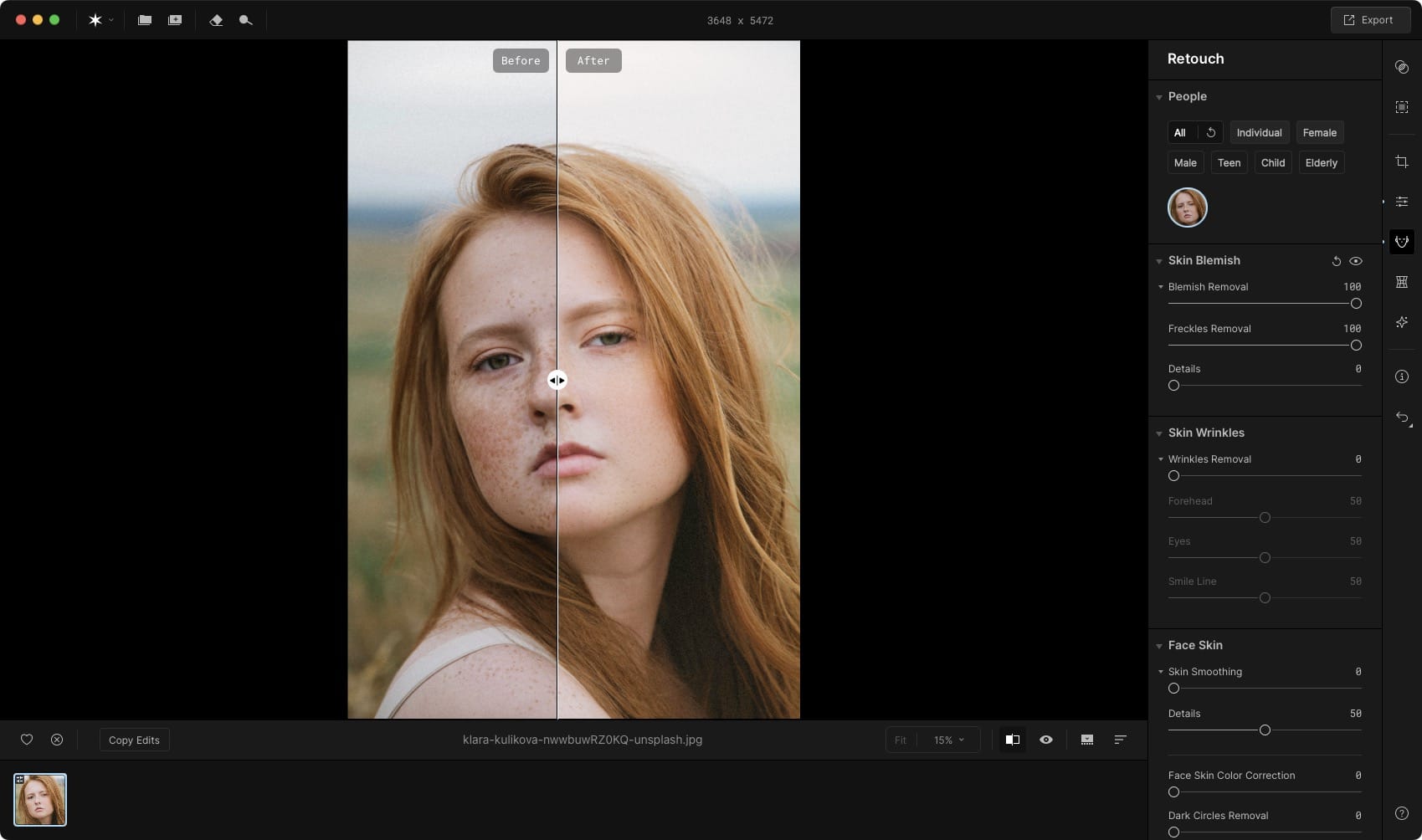Reset Skin Blemish settings

coord(1337,261)
